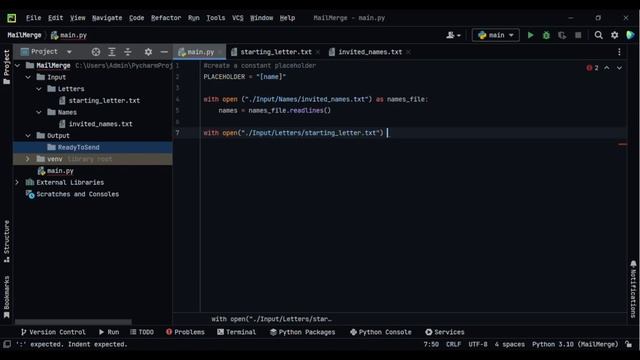Screen dimensions: 640x360
Task: Open the File menu
Action: tap(33, 18)
